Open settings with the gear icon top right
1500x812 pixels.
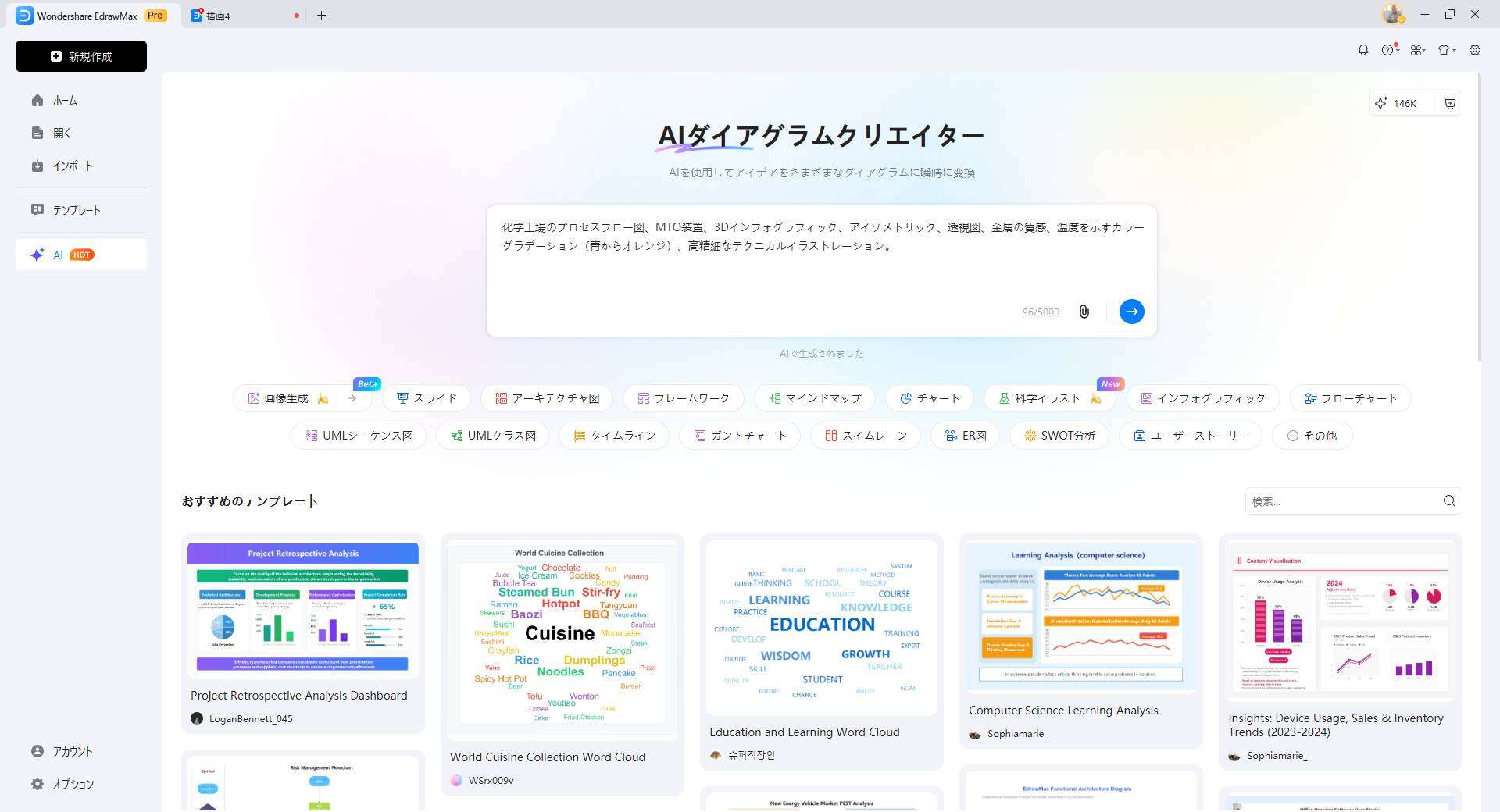pos(1475,49)
